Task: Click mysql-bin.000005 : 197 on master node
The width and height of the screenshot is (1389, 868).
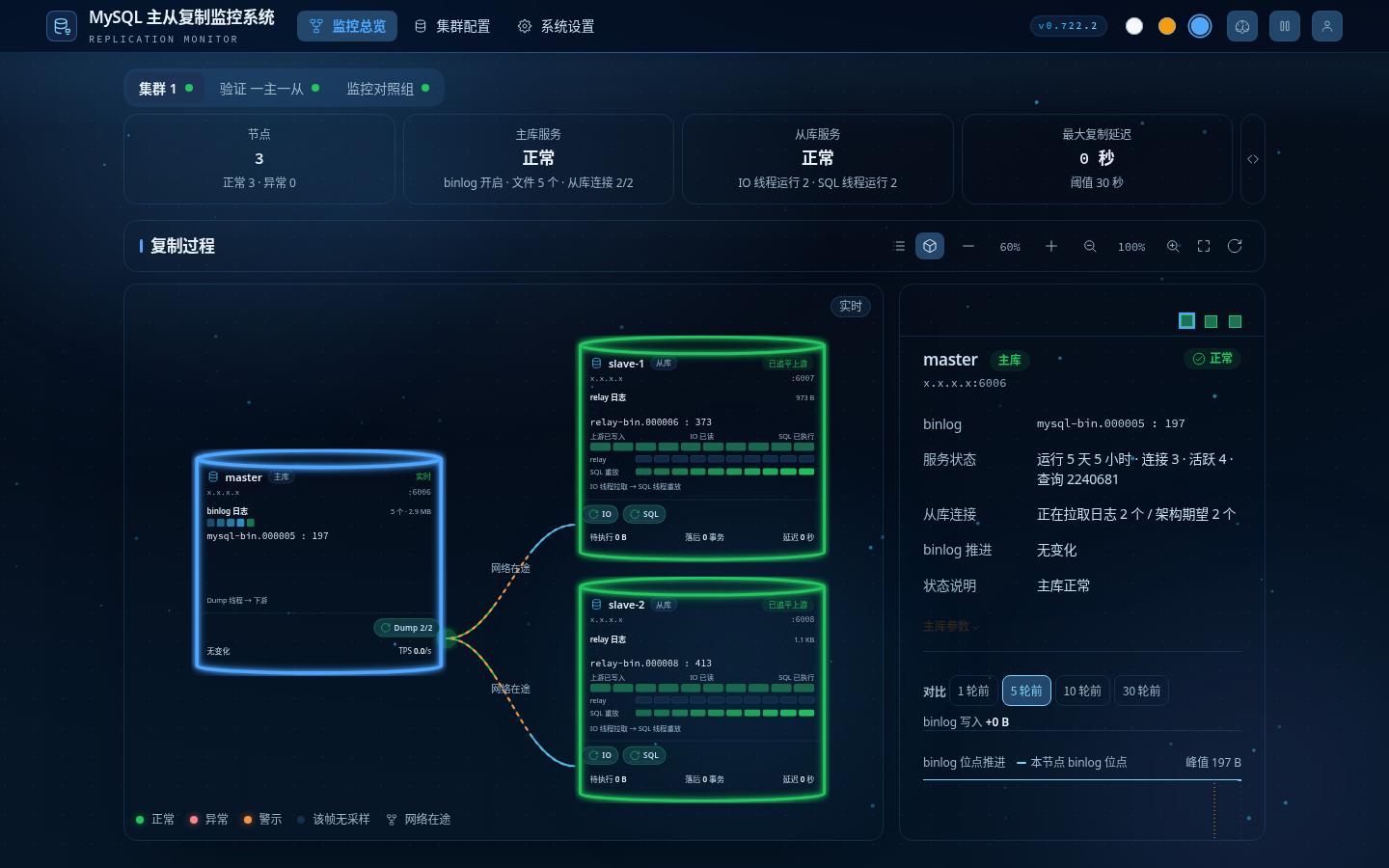Action: tap(267, 536)
